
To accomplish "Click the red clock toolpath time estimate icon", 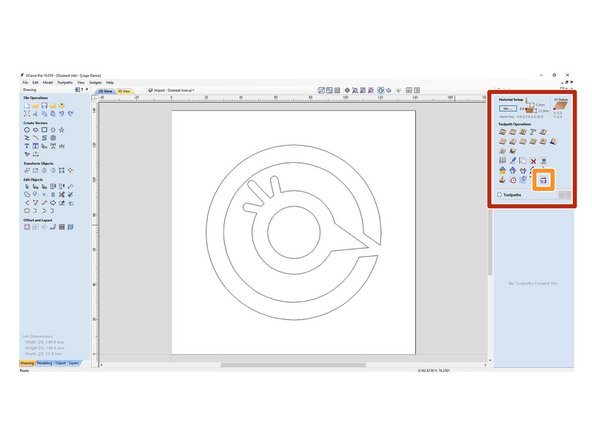I will 513,180.
